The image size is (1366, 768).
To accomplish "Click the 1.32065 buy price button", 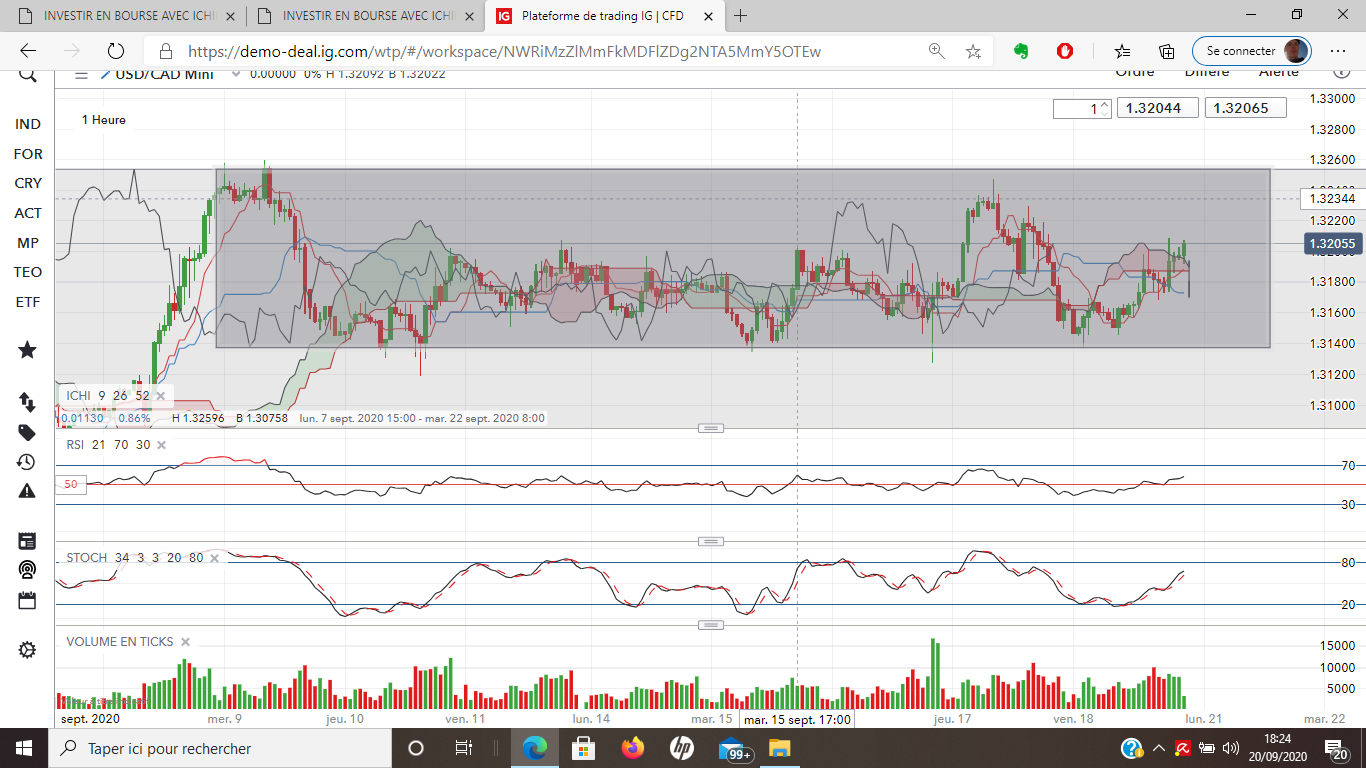I will point(1245,108).
